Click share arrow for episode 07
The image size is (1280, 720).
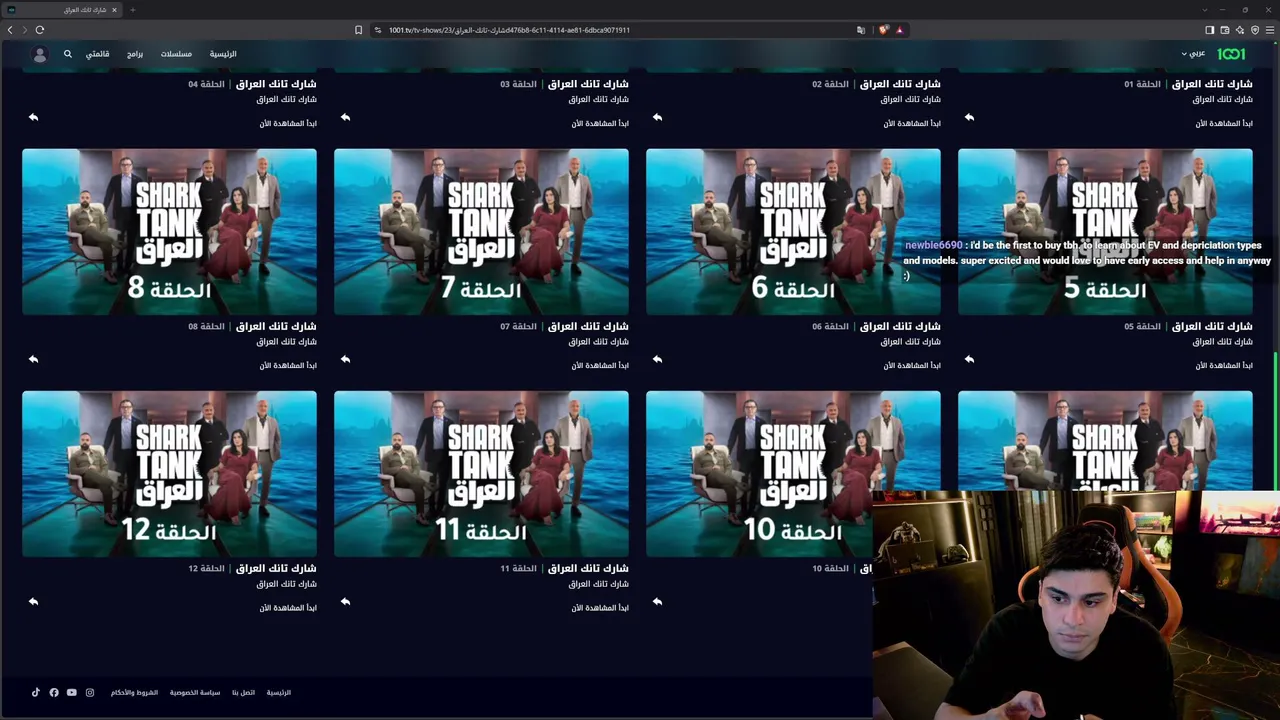[345, 359]
